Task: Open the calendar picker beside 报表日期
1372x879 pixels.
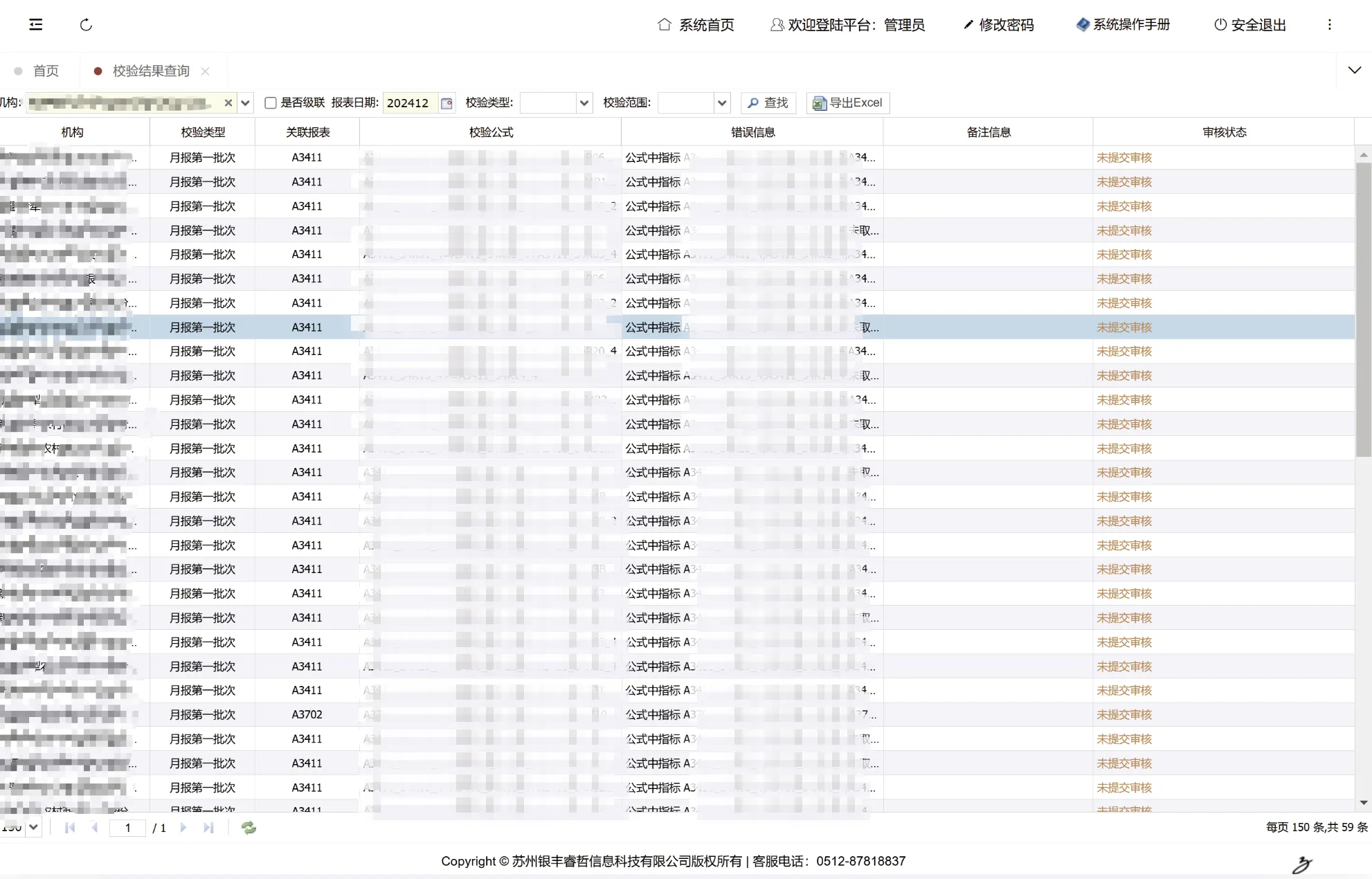Action: tap(446, 103)
